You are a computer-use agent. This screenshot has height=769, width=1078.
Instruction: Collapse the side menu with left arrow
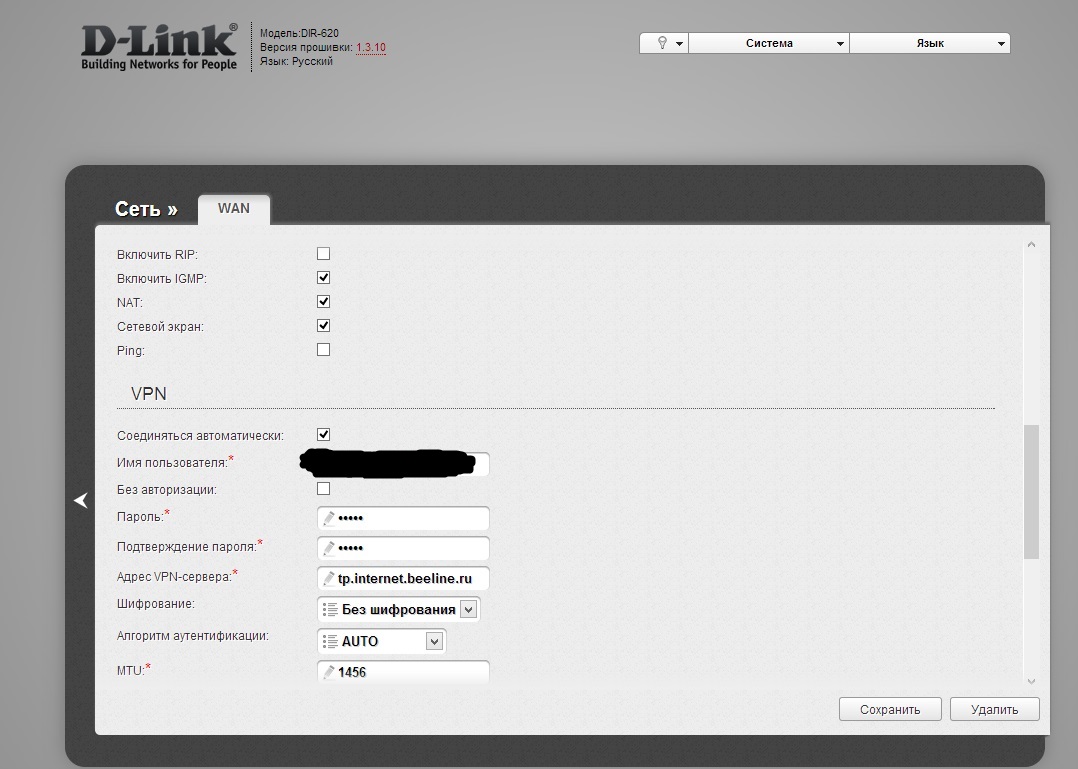click(x=81, y=500)
